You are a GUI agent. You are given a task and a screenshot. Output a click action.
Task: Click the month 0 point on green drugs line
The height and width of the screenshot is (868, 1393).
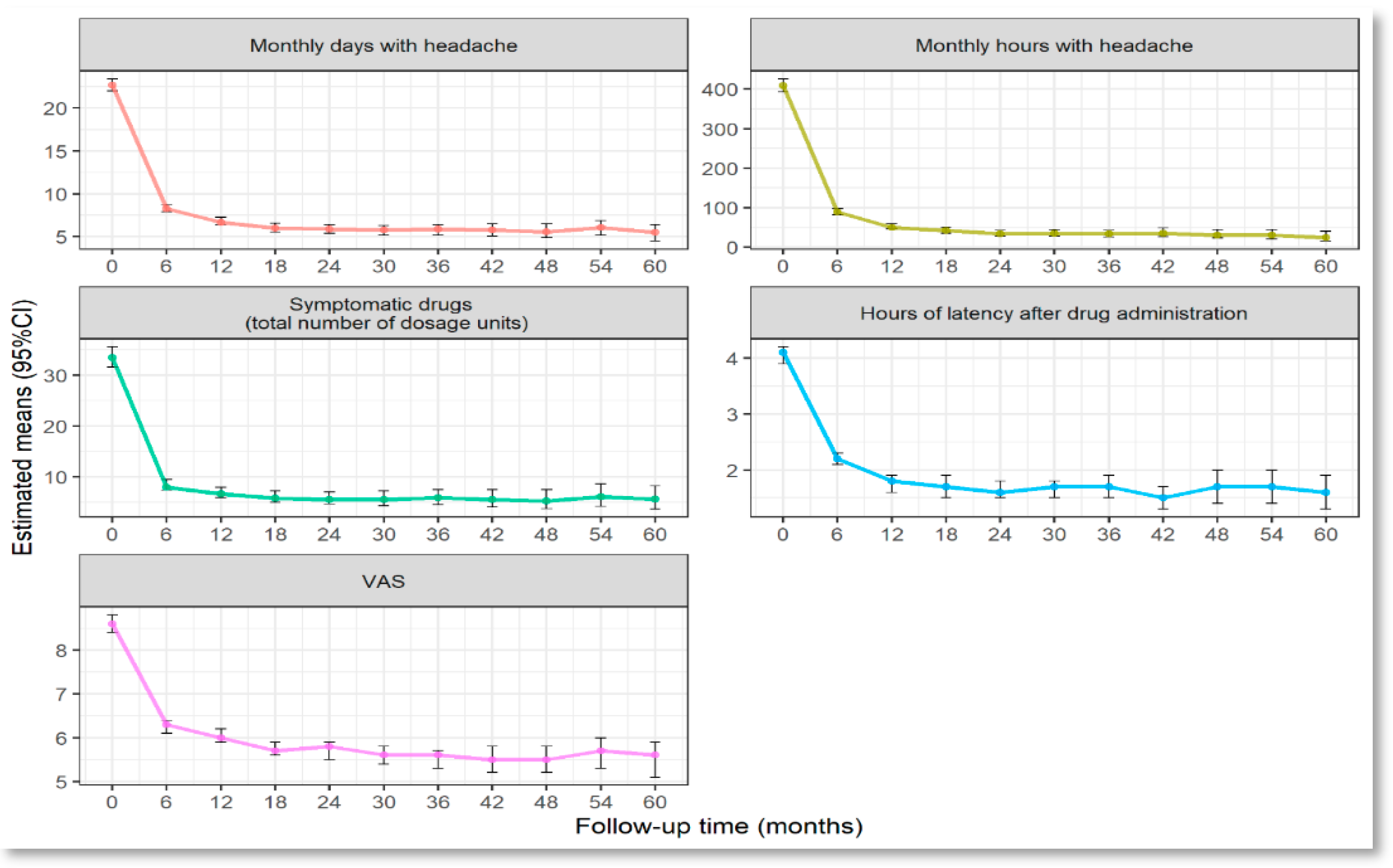pyautogui.click(x=113, y=358)
